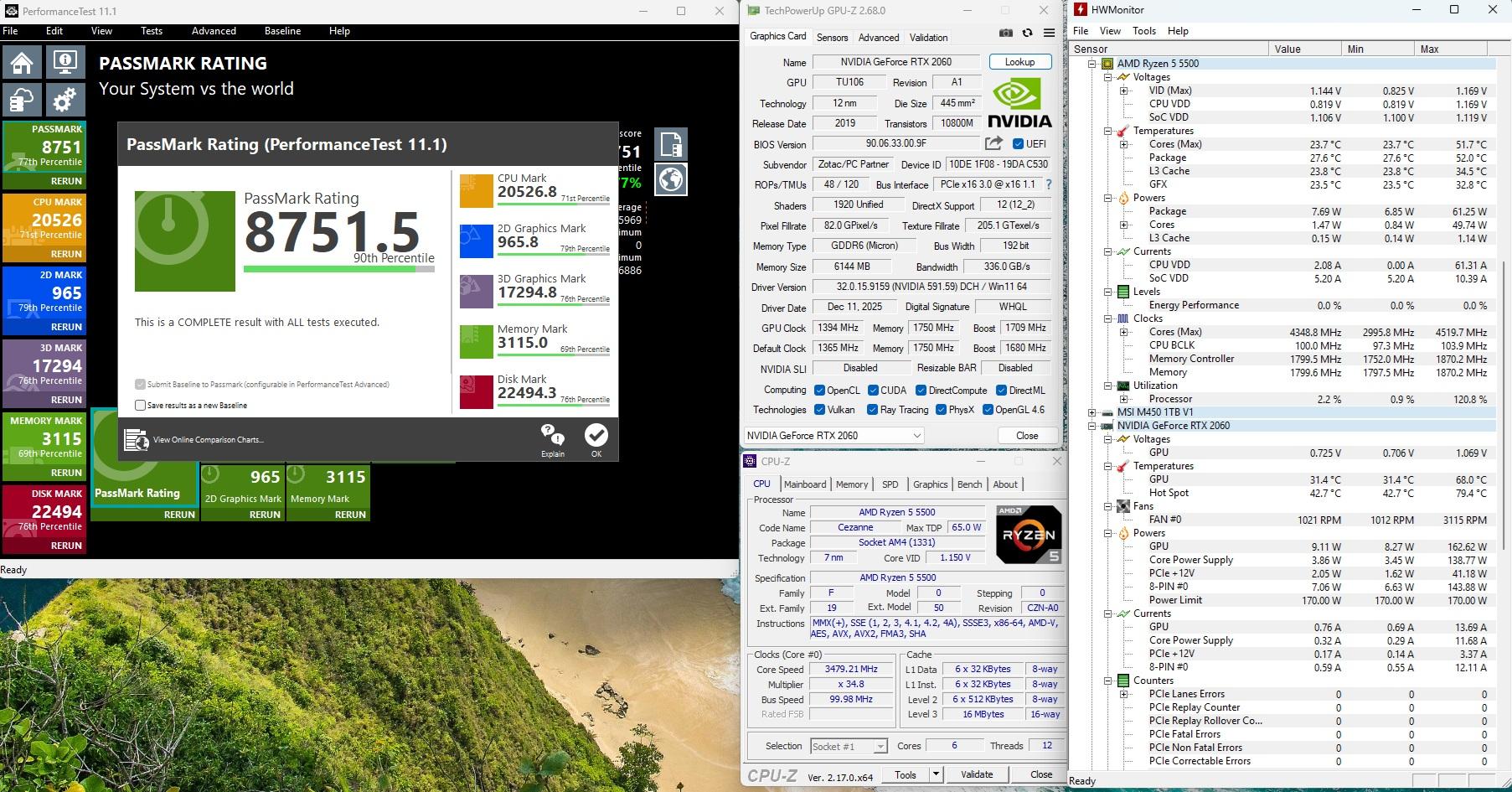The width and height of the screenshot is (1512, 792).
Task: Open the Tools dropdown arrow in CPU-Z
Action: point(937,774)
